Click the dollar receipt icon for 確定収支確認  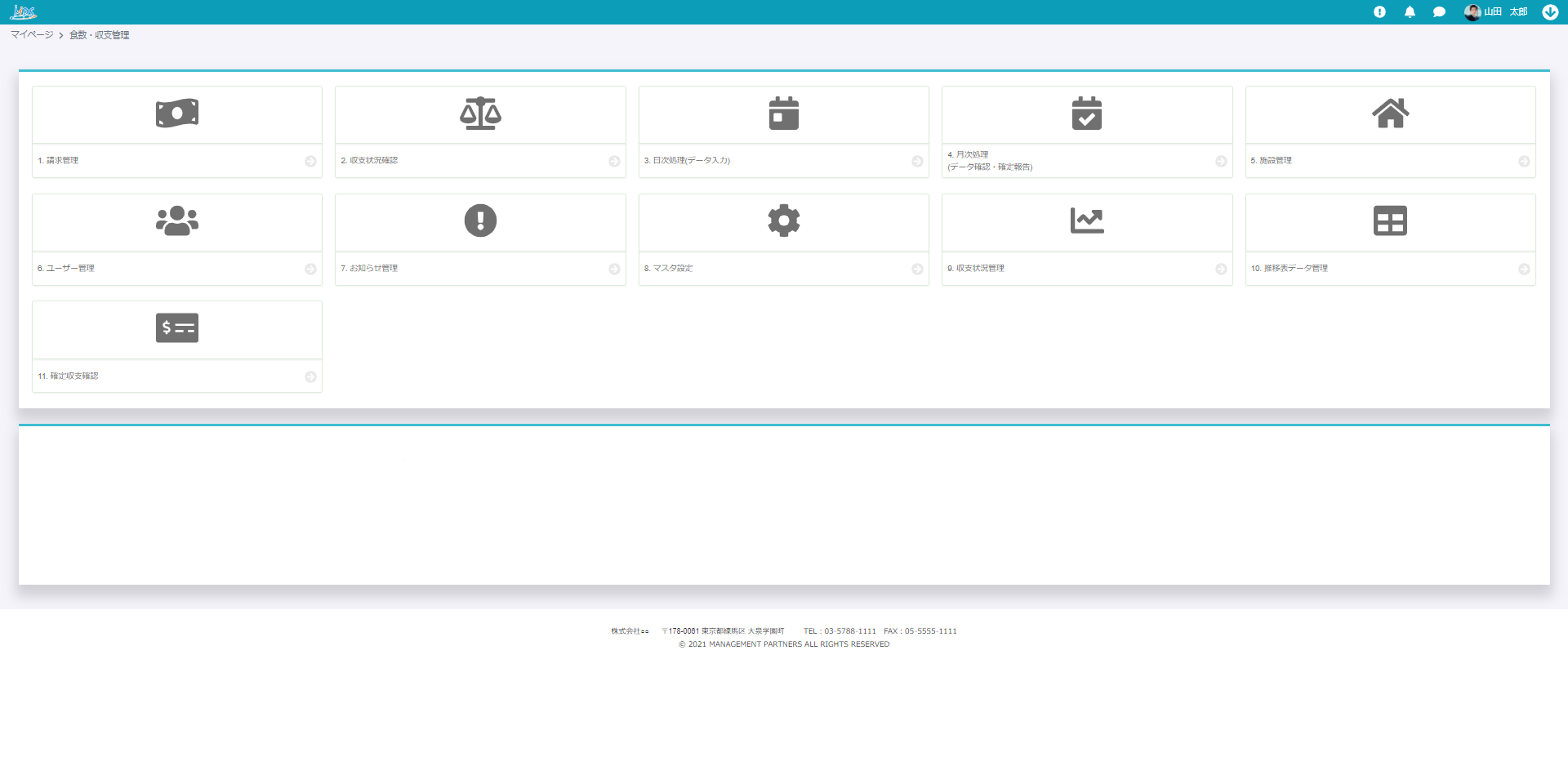pyautogui.click(x=177, y=328)
